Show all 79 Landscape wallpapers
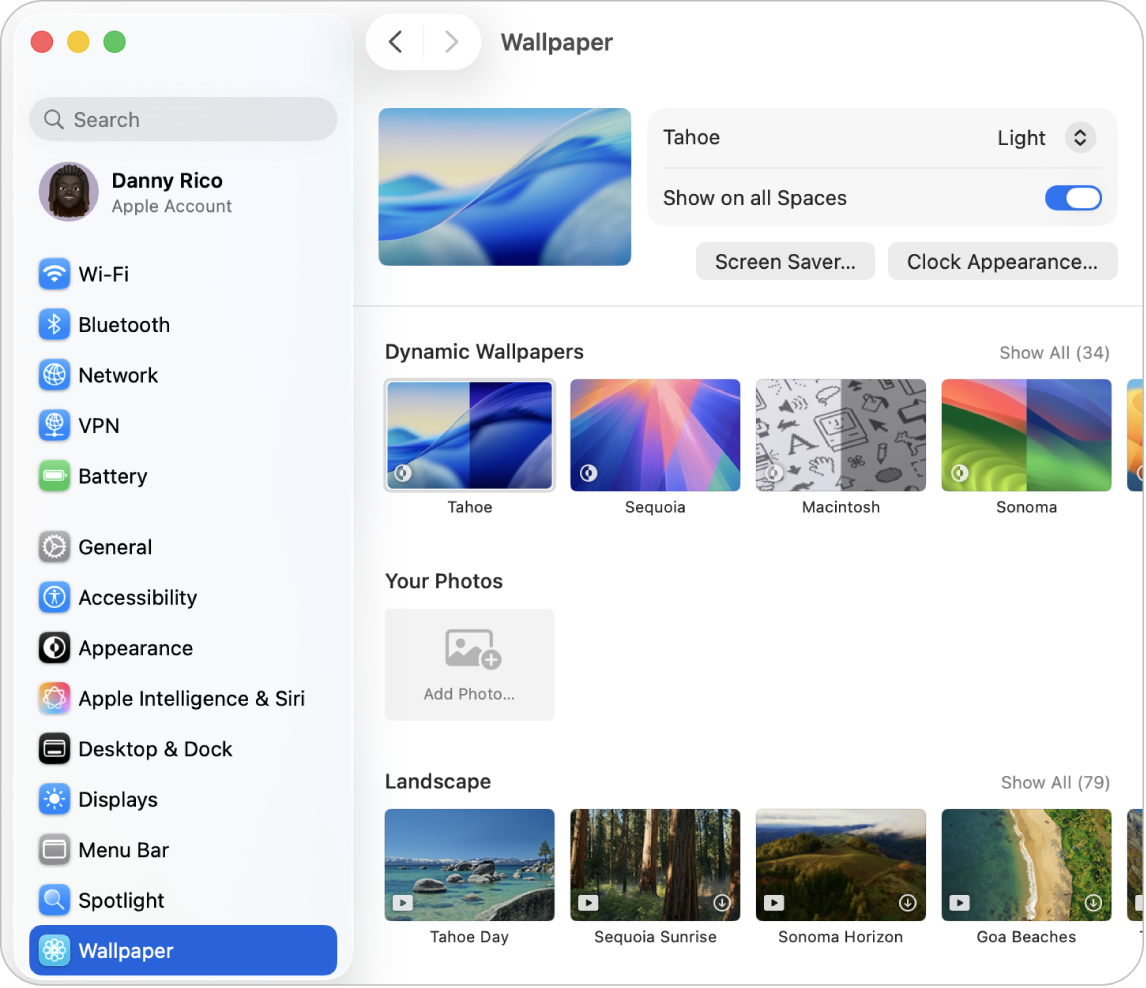This screenshot has height=988, width=1146. 1054,782
